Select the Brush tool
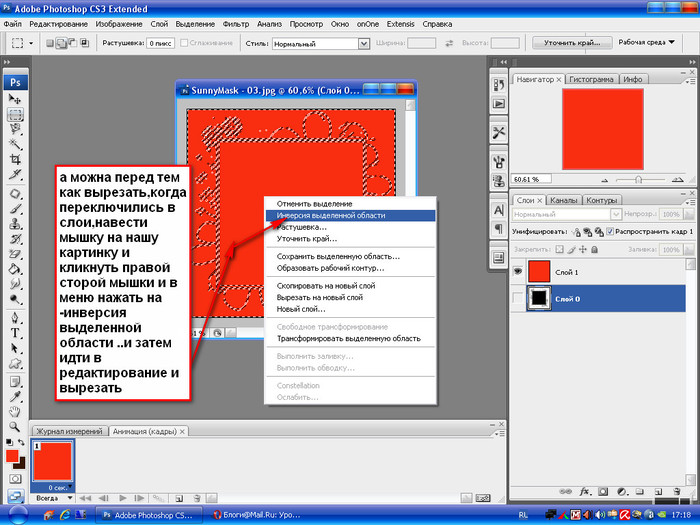The height and width of the screenshot is (525, 700). pyautogui.click(x=15, y=208)
